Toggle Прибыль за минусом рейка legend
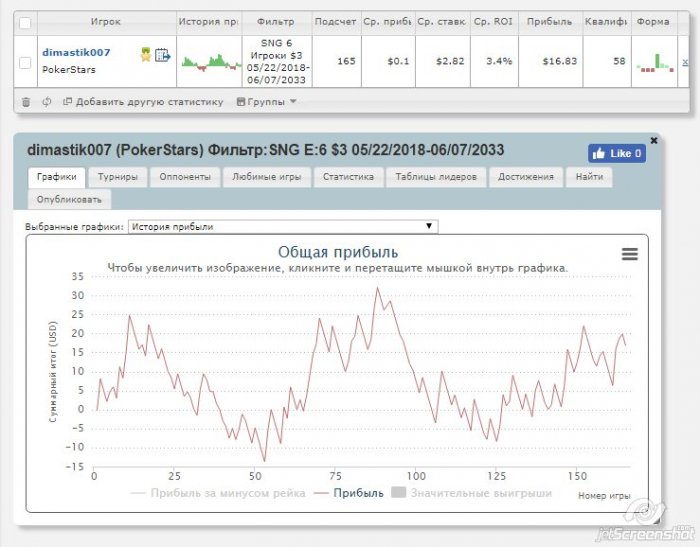 pyautogui.click(x=218, y=493)
